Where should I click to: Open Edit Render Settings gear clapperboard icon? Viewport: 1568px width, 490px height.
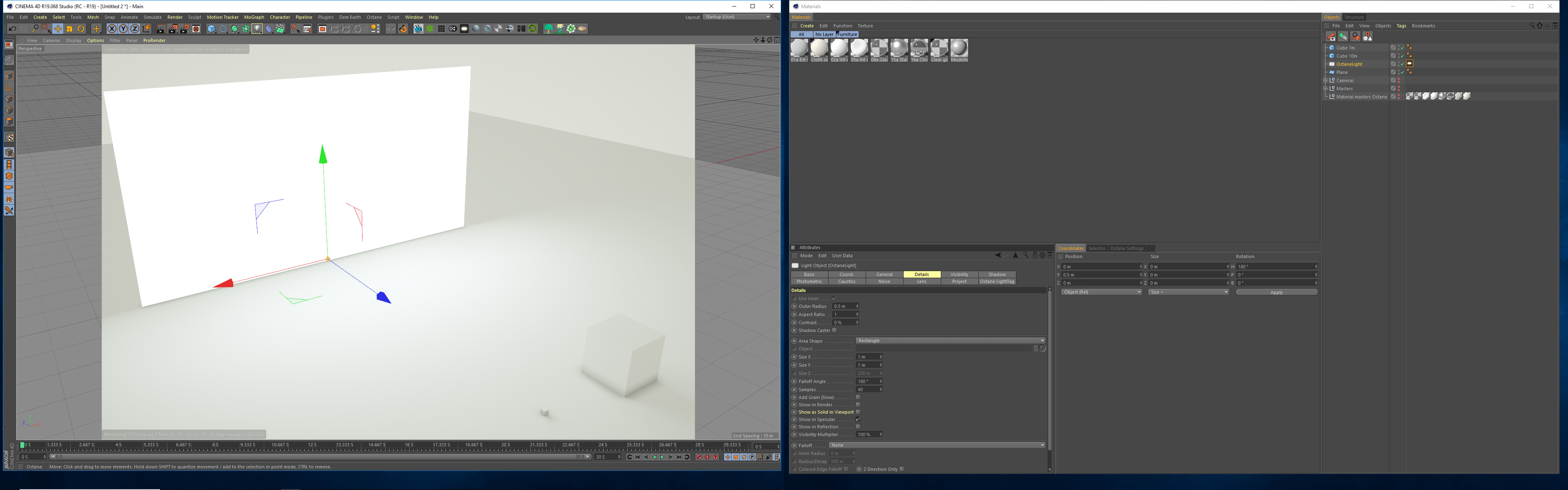[185, 29]
